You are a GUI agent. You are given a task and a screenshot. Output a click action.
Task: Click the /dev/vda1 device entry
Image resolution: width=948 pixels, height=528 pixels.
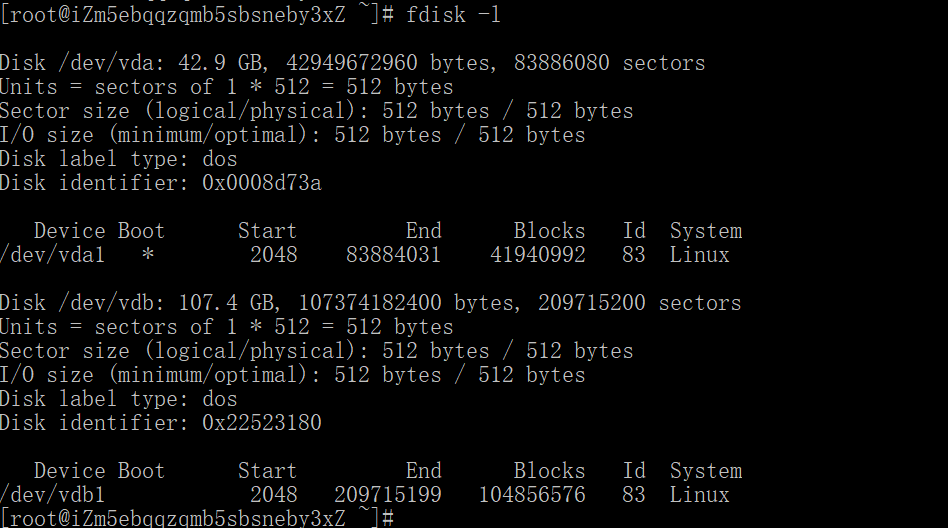pos(52,255)
